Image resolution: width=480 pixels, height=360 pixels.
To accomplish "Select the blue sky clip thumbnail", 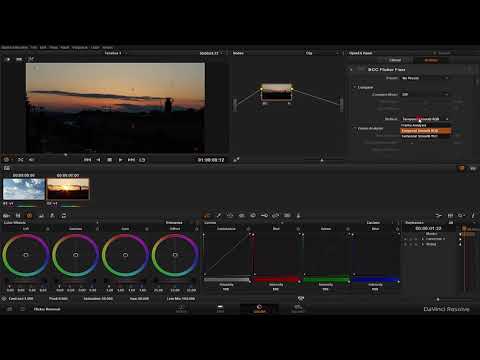I will pos(24,189).
